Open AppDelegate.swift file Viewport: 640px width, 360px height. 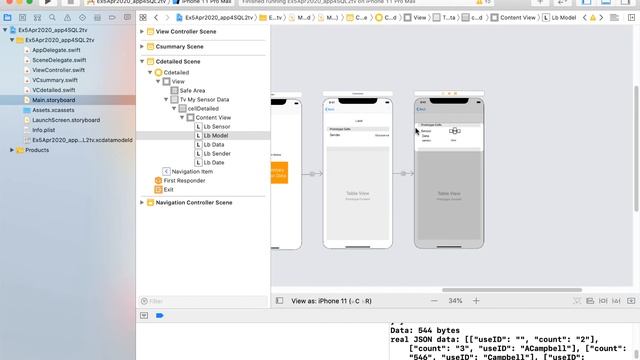click(x=56, y=50)
